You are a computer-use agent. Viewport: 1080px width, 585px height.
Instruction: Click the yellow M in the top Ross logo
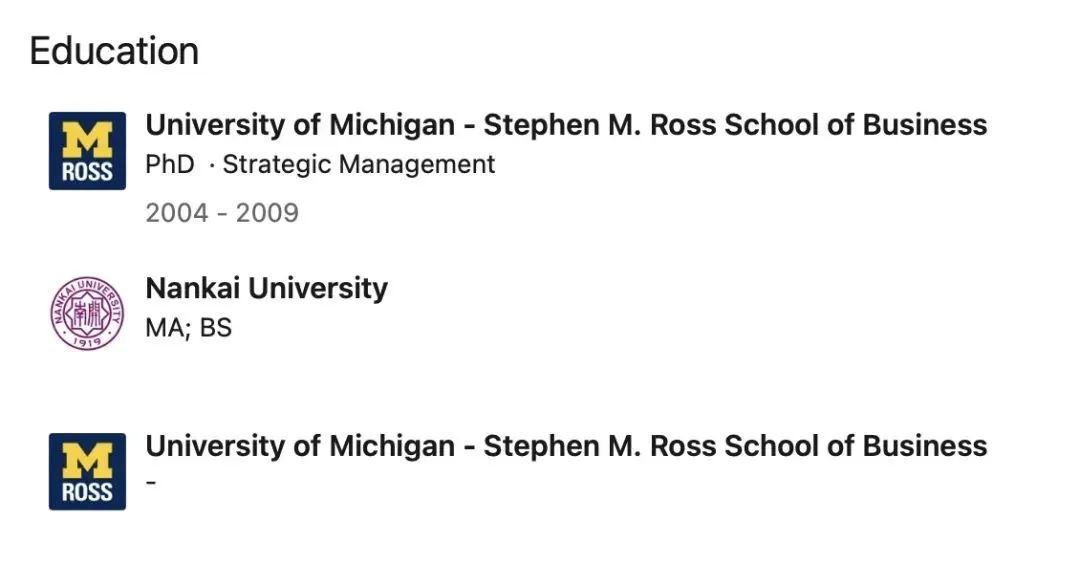coord(87,139)
